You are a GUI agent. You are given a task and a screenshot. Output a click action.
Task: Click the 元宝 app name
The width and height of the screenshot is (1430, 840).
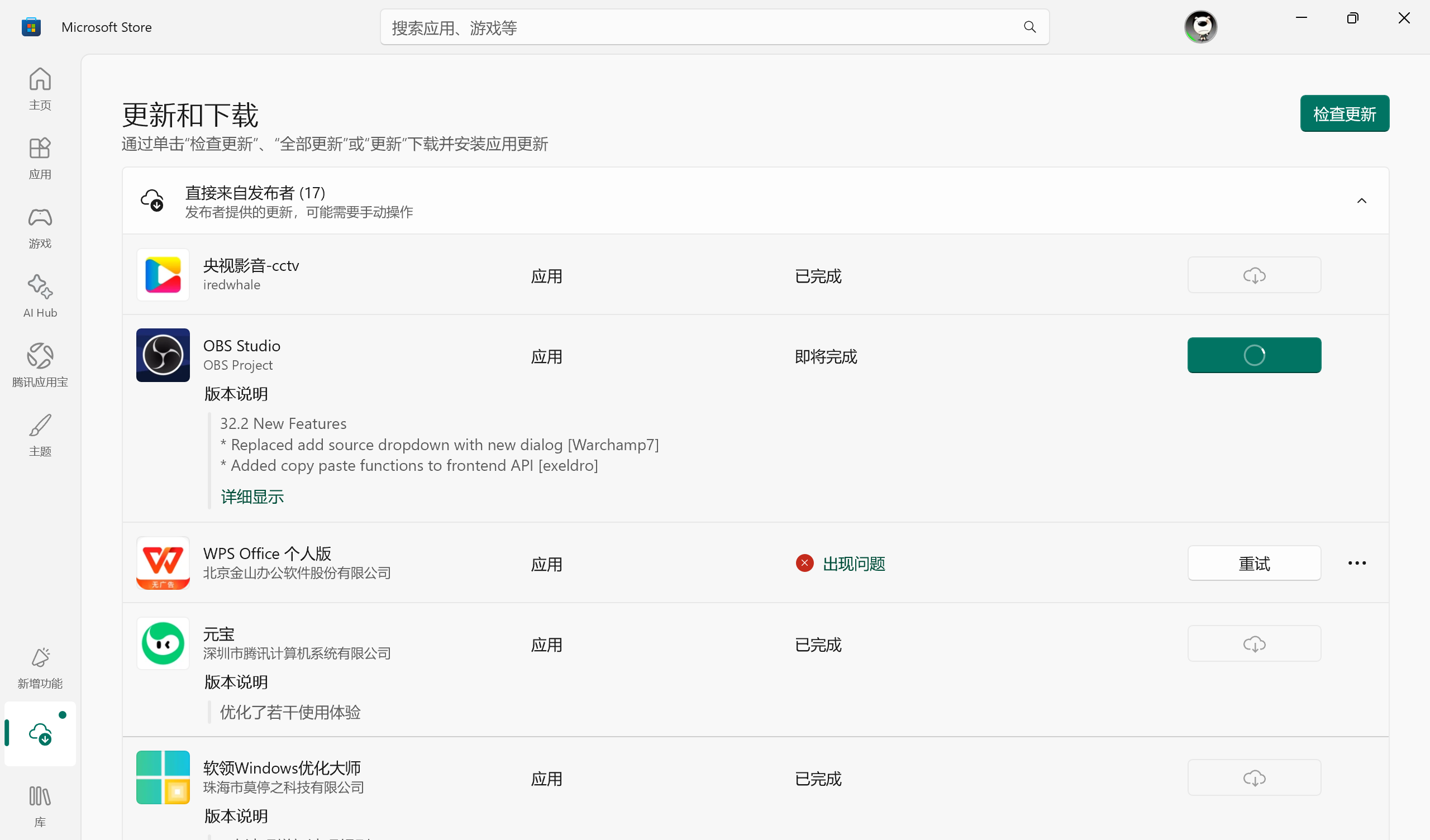click(x=218, y=634)
